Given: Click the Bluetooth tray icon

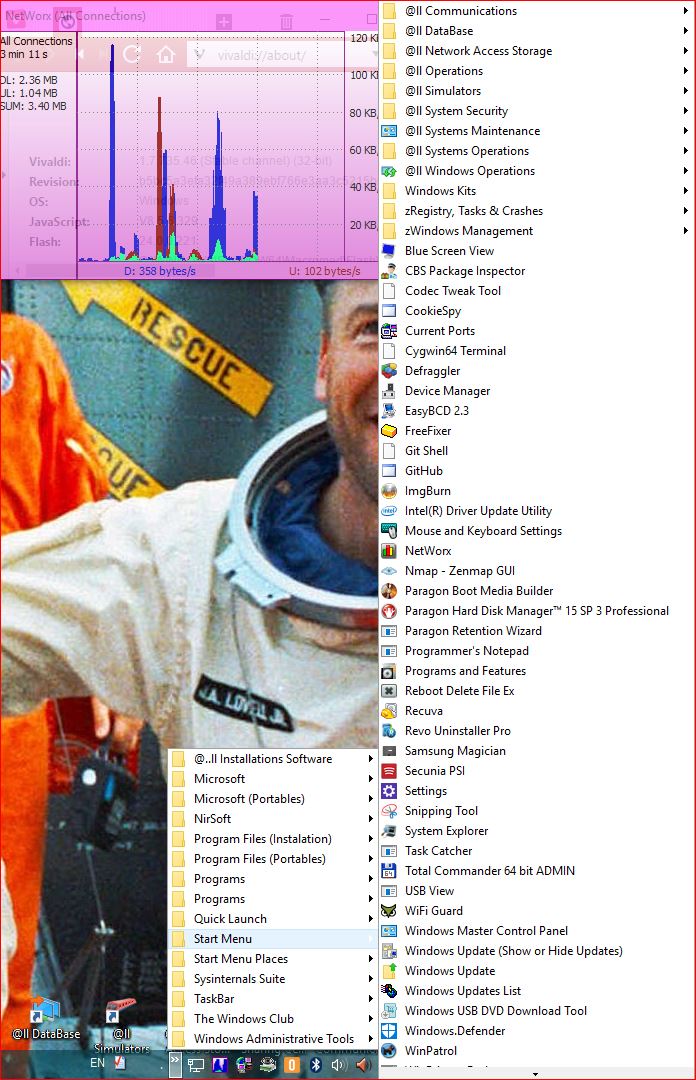Looking at the screenshot, I should [315, 1064].
